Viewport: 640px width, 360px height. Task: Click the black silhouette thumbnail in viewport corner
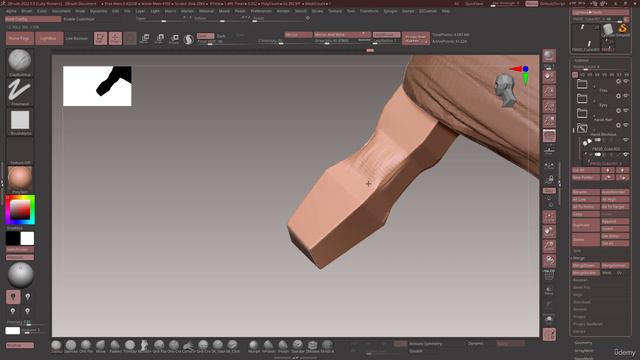98,86
